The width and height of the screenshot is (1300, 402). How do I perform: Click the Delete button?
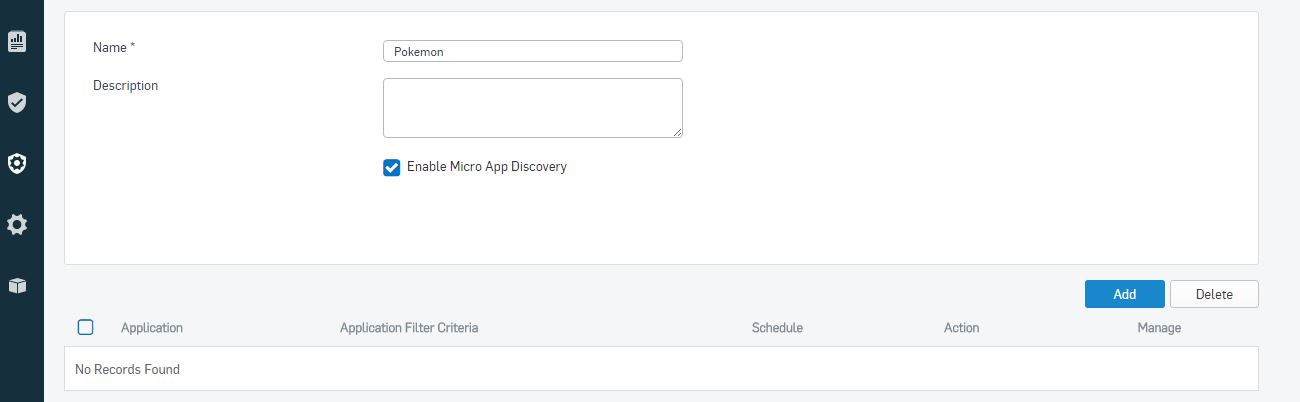(1214, 294)
